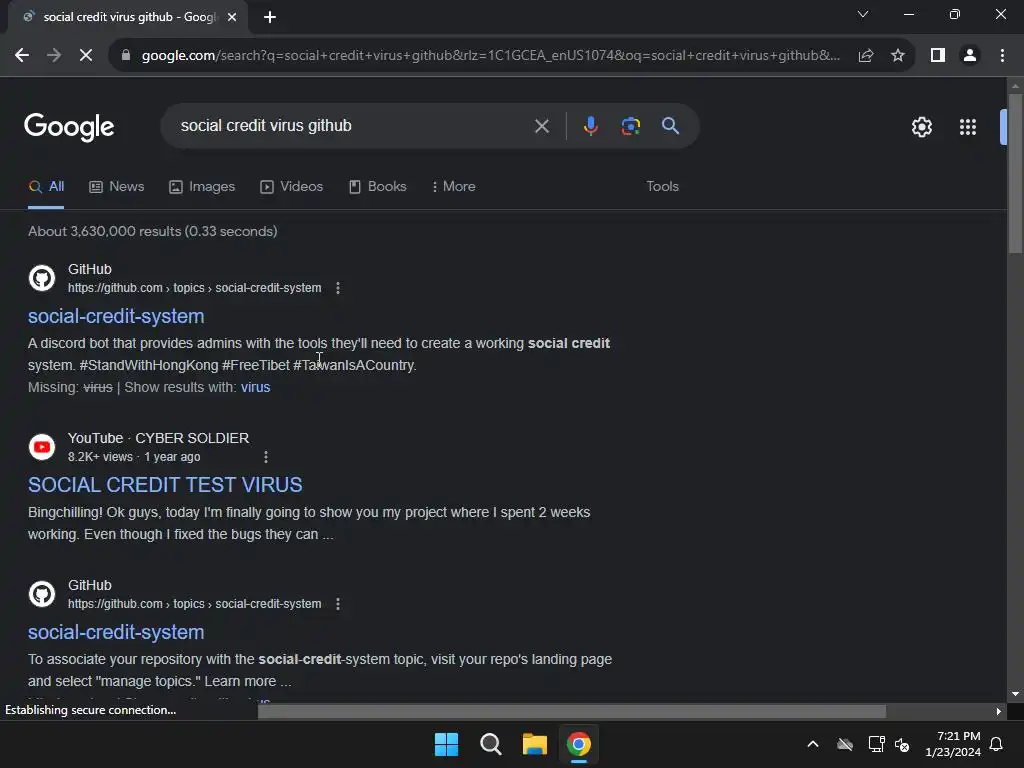The image size is (1024, 768).
Task: Click the OneDrive cloud tray icon
Action: 845,744
